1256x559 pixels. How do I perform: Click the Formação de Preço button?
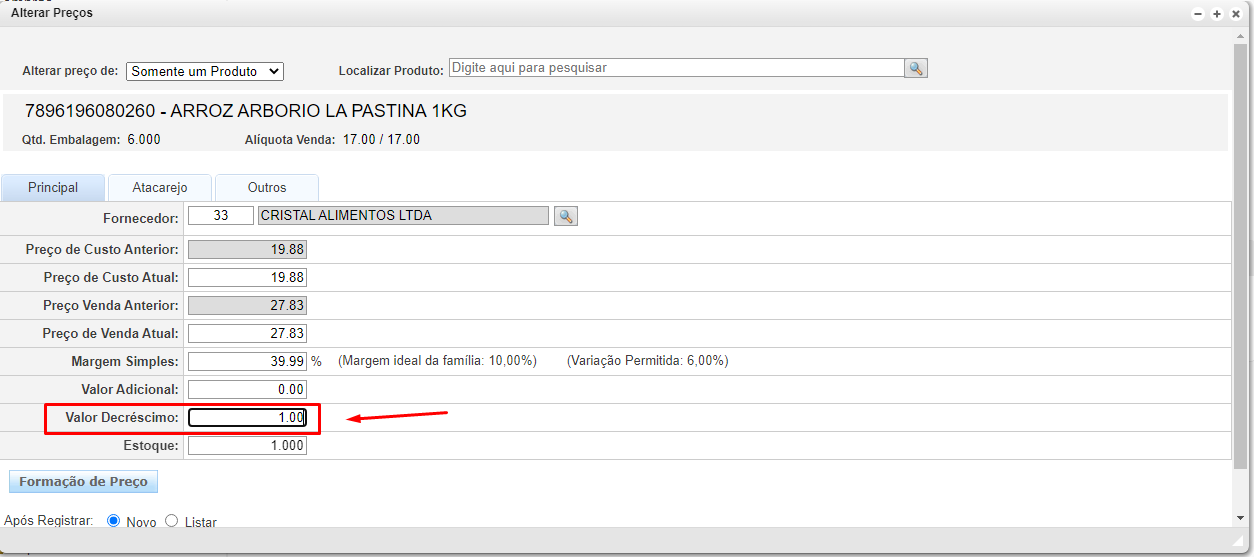pos(83,482)
